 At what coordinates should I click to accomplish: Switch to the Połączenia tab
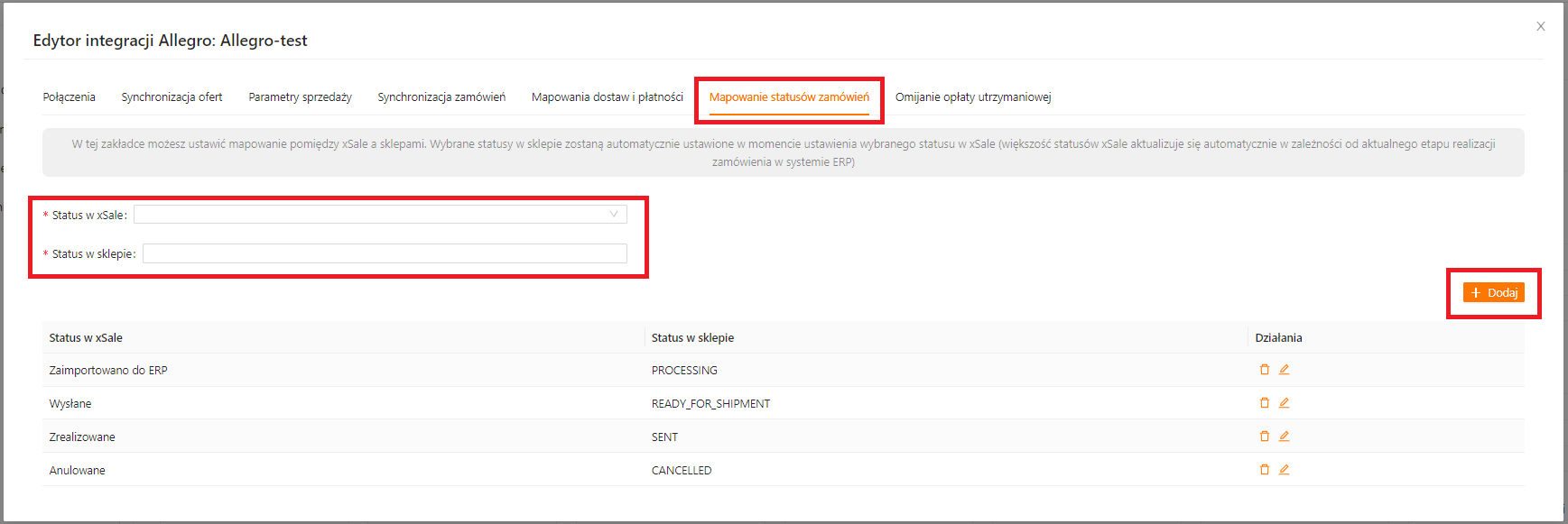coord(69,97)
